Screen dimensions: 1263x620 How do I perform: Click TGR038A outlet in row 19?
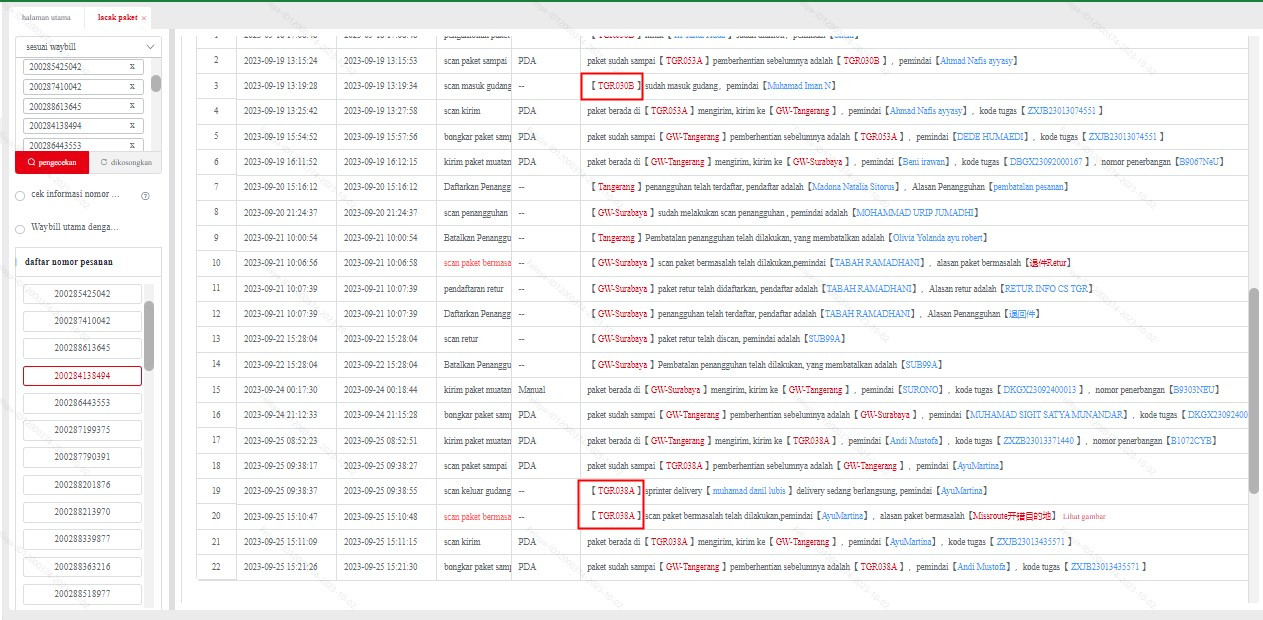(x=615, y=491)
